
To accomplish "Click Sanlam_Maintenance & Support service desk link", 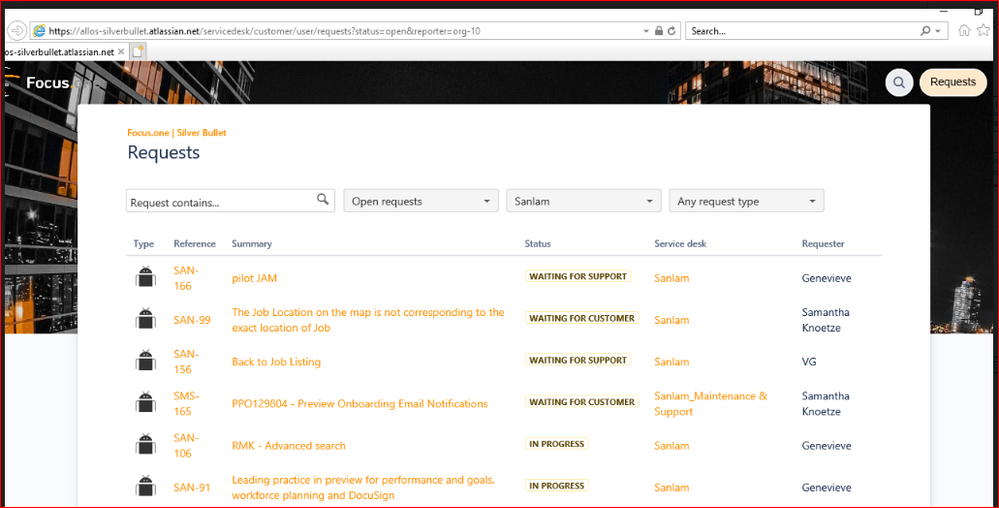I will click(x=710, y=403).
